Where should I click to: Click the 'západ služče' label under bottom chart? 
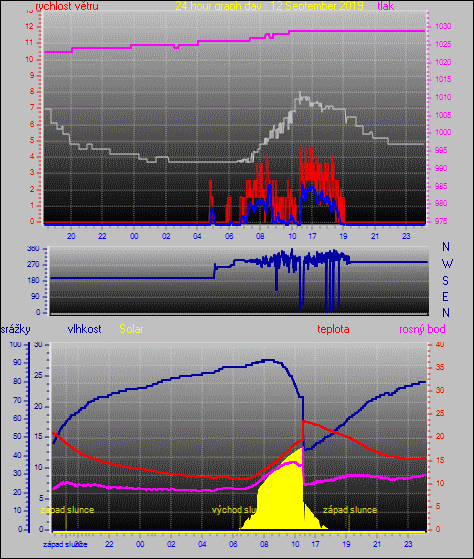[65, 544]
